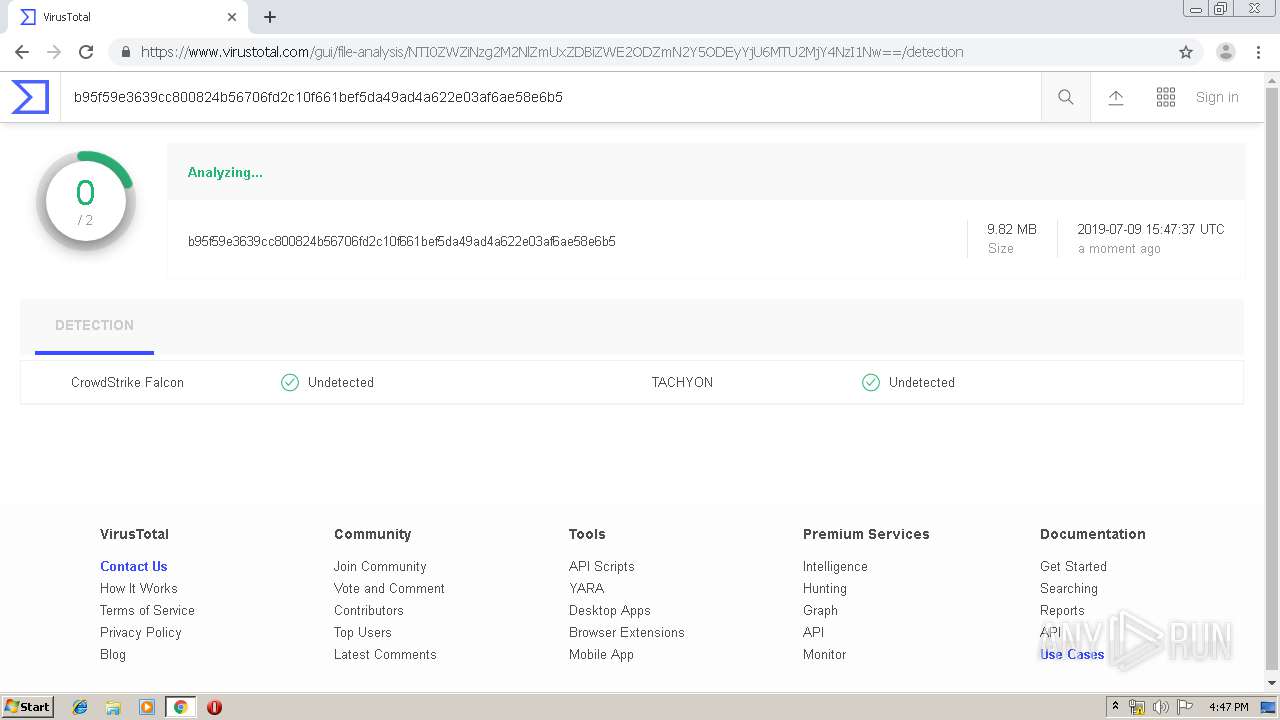Click the taskbar clock 4:47 PM
The height and width of the screenshot is (720, 1280).
[x=1228, y=707]
